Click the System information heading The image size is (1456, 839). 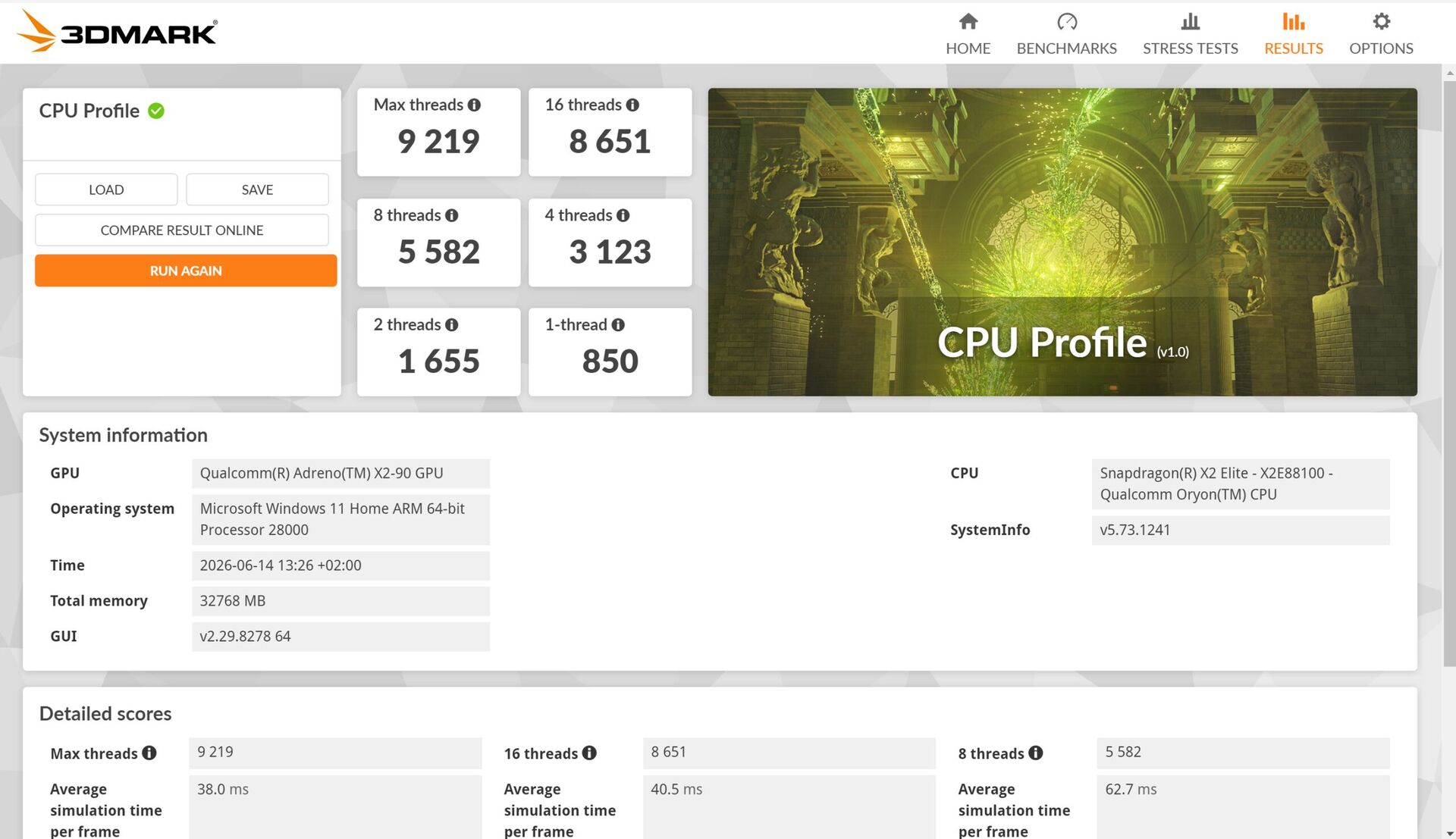click(x=123, y=435)
